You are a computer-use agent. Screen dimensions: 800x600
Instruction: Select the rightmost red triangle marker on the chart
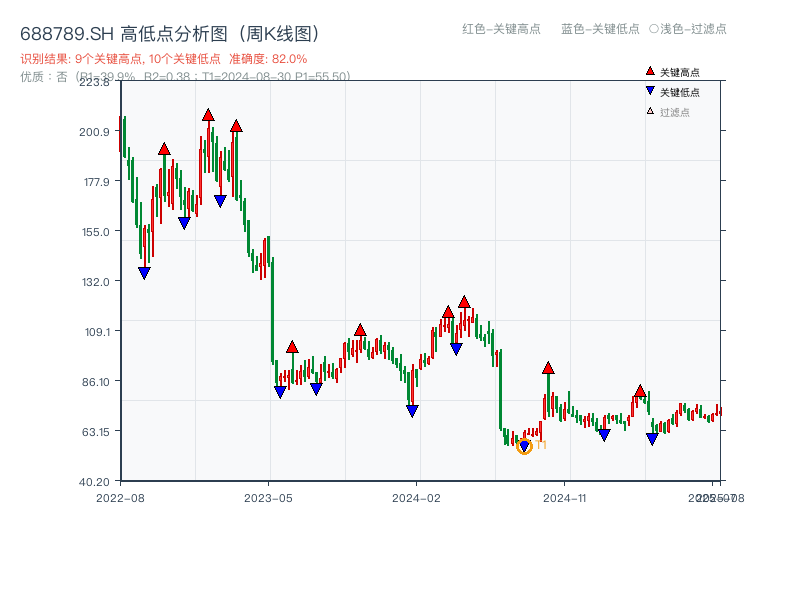(x=640, y=389)
